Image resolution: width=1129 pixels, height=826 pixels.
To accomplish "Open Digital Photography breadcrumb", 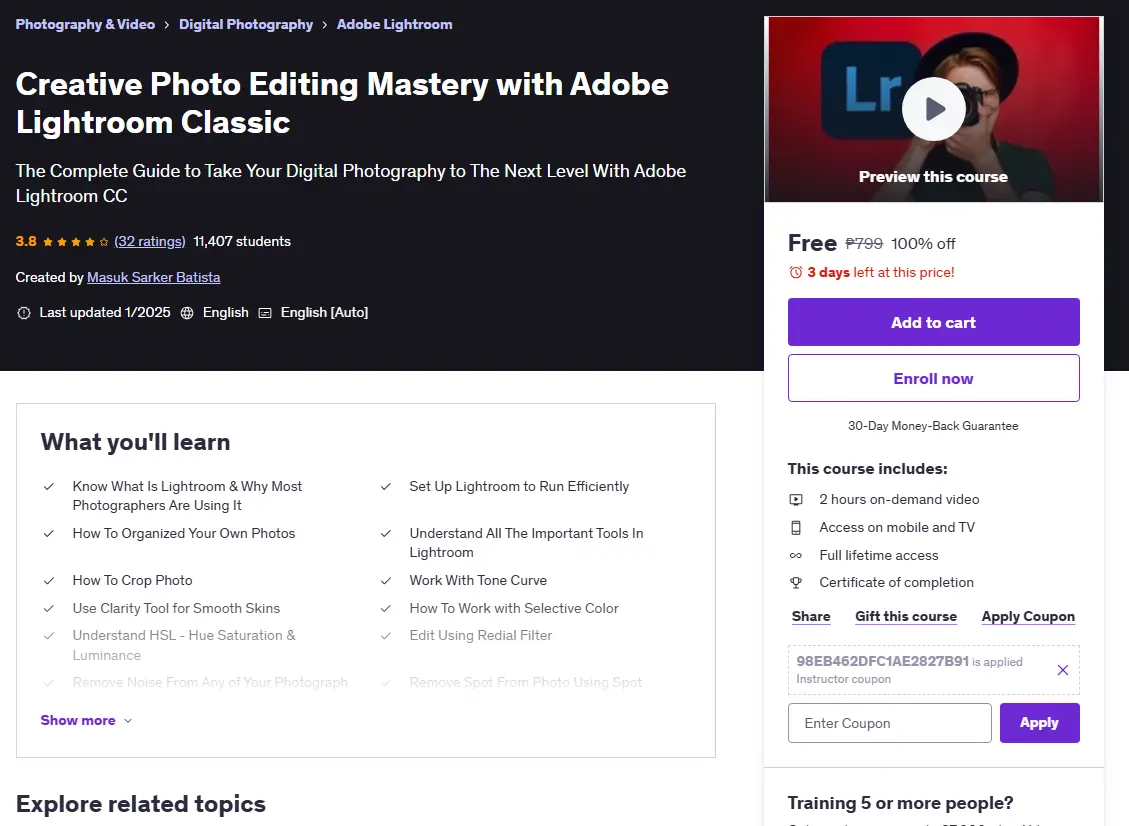I will tap(246, 24).
